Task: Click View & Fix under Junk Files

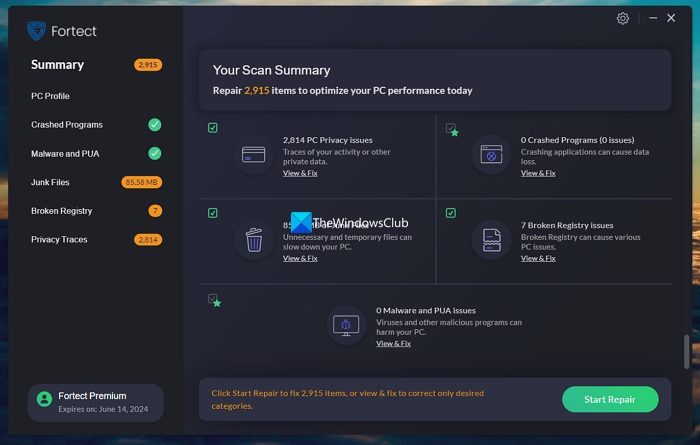Action: click(x=300, y=258)
